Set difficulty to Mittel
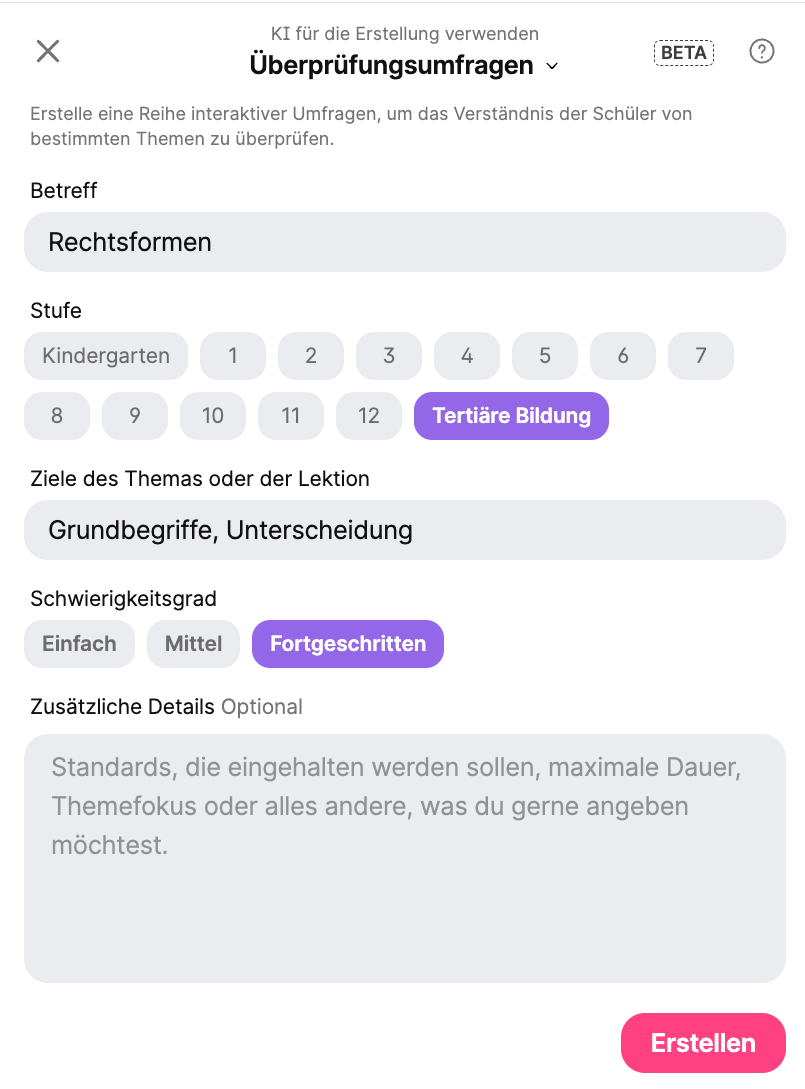 193,644
